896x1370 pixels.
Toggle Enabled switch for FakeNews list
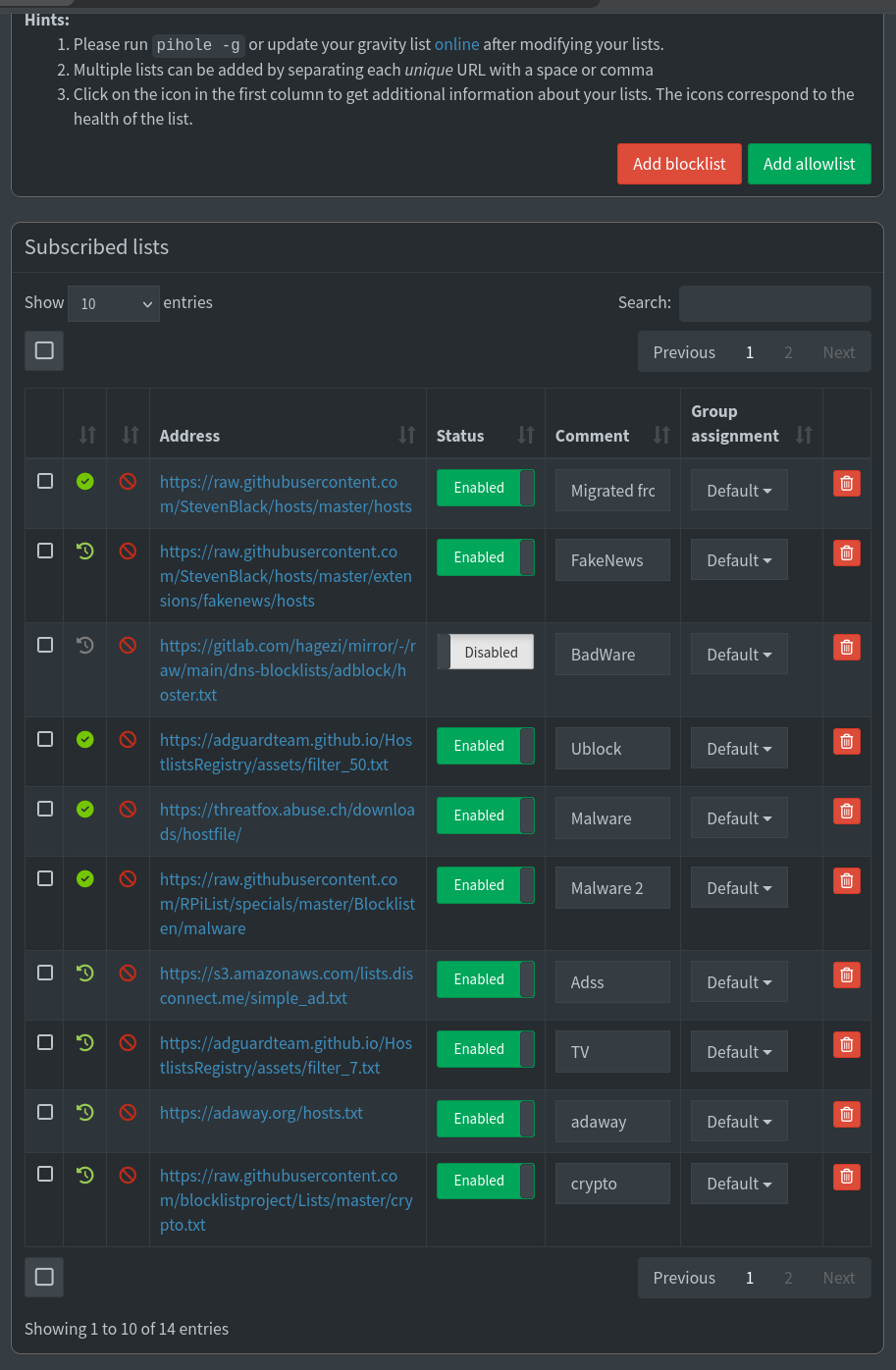(x=486, y=557)
